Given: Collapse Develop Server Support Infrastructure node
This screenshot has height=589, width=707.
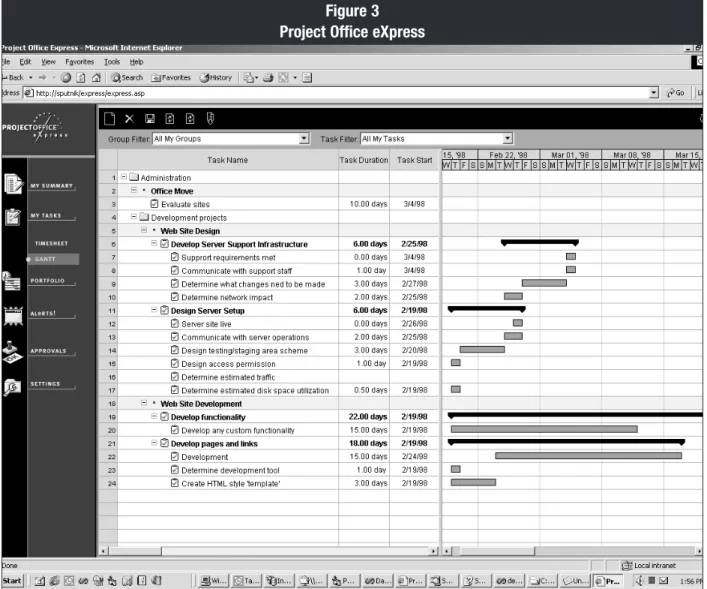Looking at the screenshot, I should tap(154, 244).
